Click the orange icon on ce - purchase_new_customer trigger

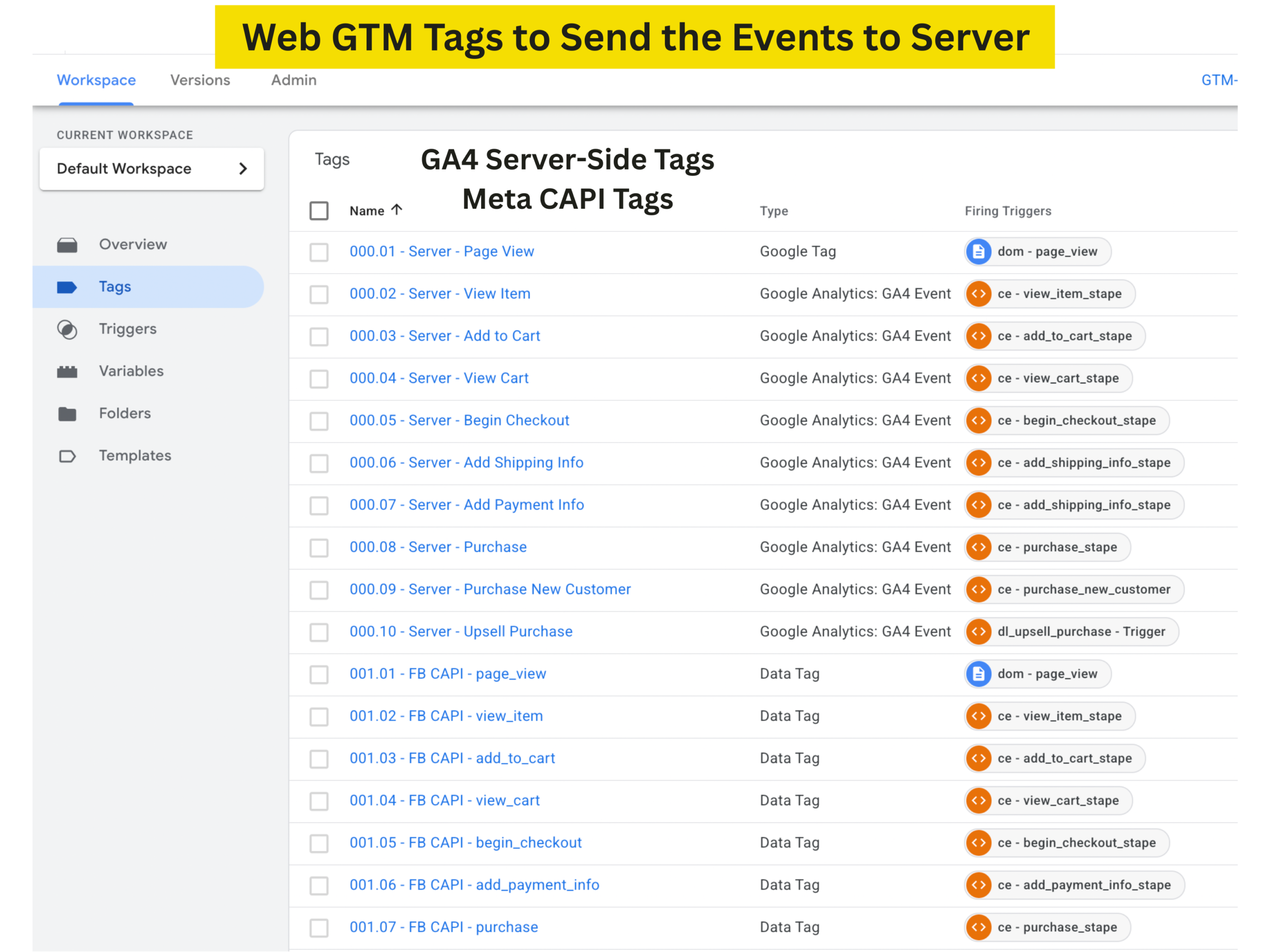978,590
